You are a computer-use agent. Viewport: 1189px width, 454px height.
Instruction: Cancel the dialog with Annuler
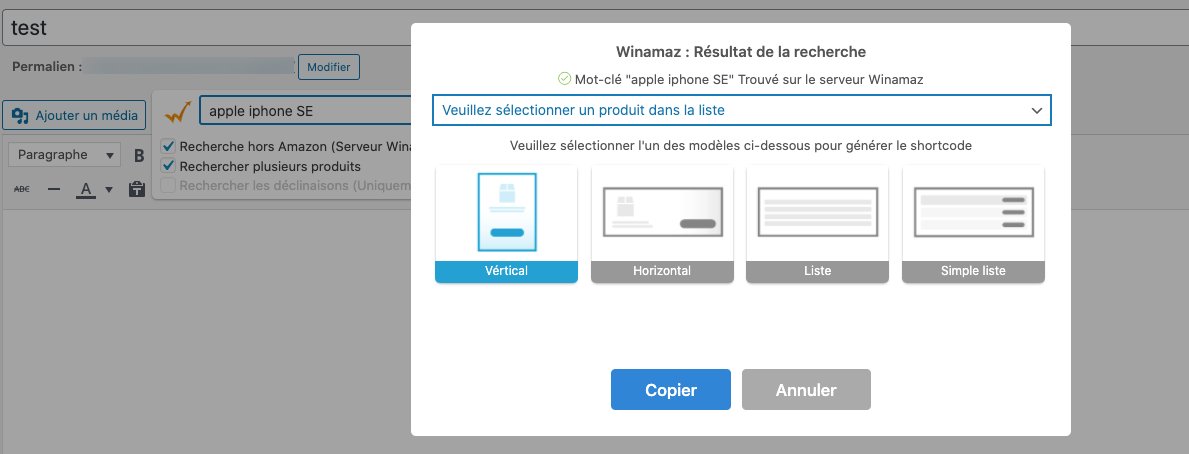click(x=806, y=390)
